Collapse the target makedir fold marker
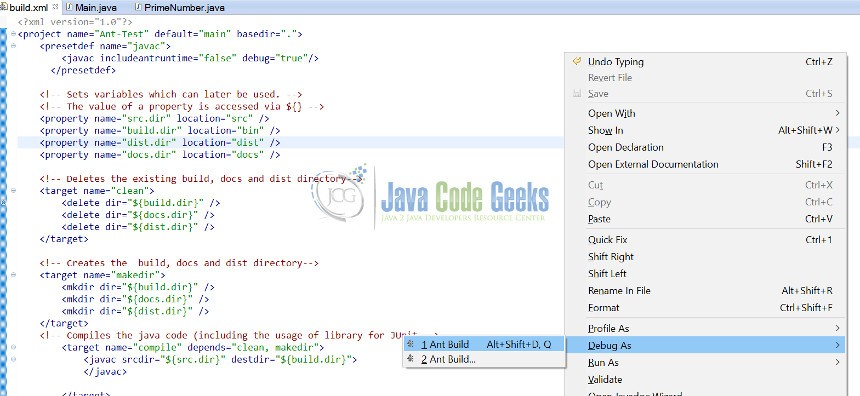The image size is (860, 396). [13, 275]
